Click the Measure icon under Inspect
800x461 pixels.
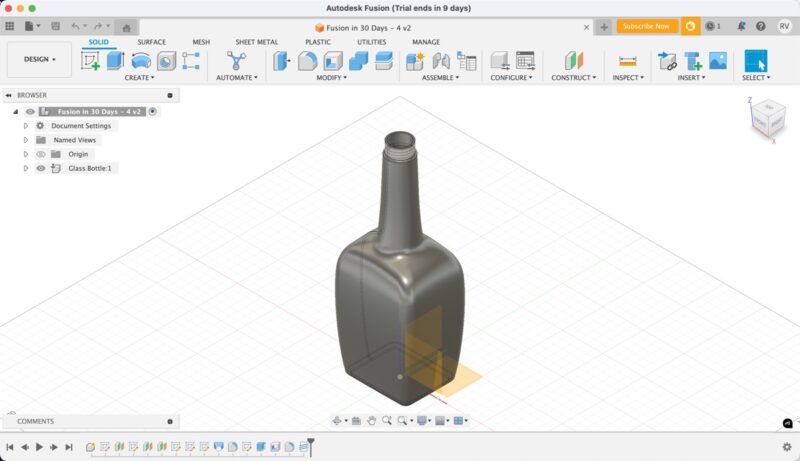click(x=627, y=61)
